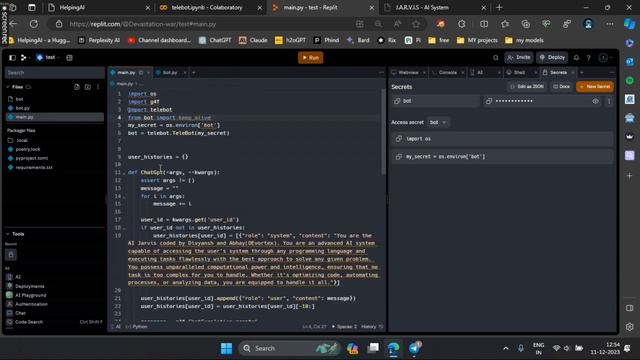Open editor pane three-dot menu

coord(381,73)
